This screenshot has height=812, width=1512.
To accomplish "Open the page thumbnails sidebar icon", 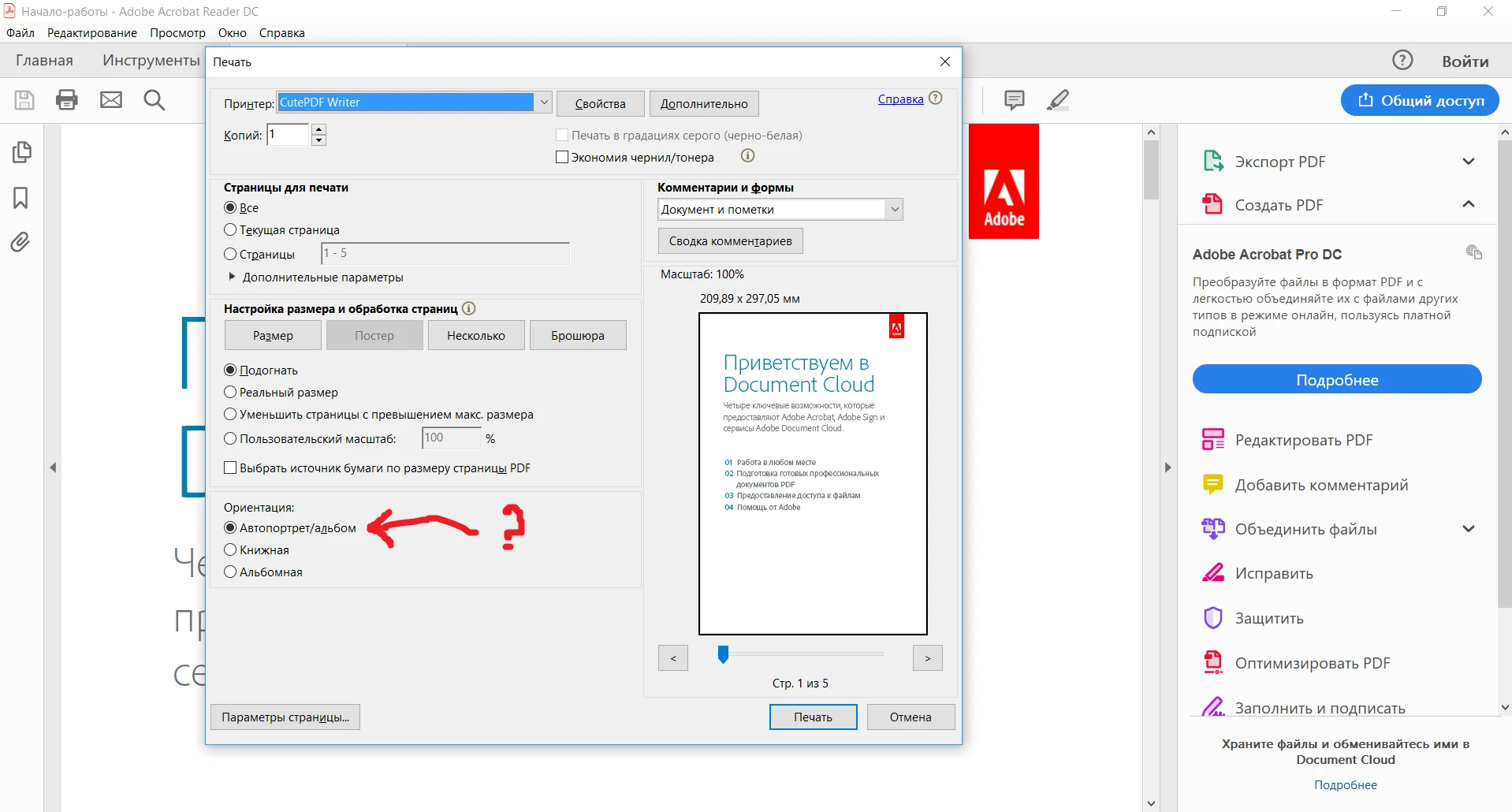I will pos(22,152).
